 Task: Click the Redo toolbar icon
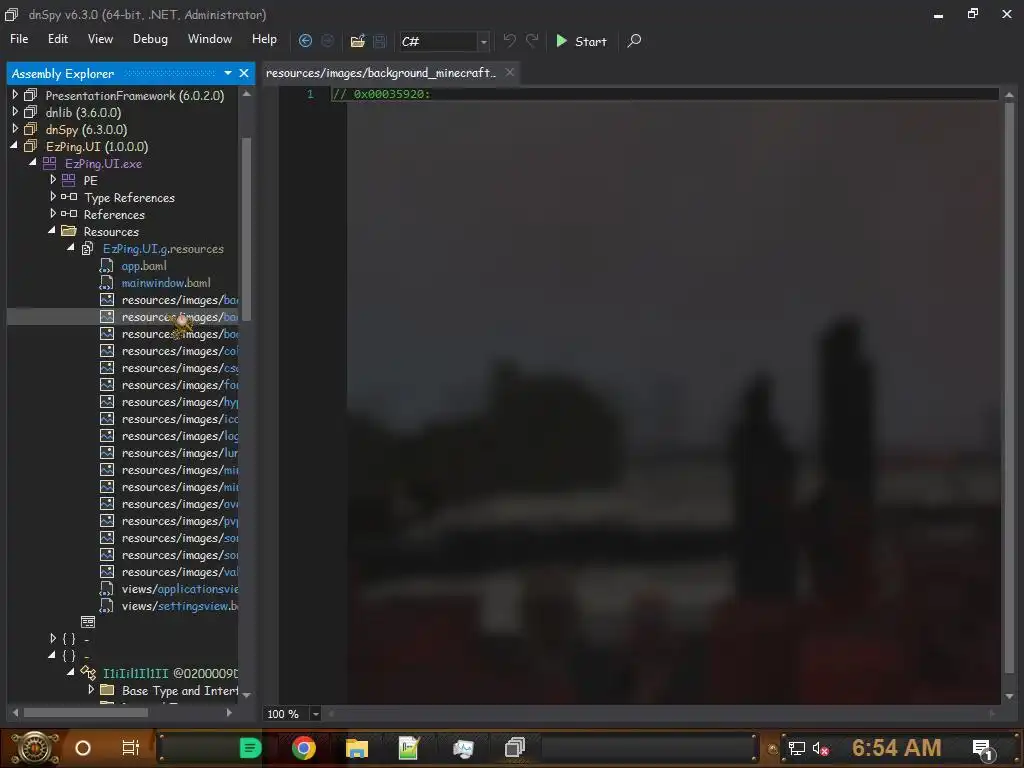click(532, 40)
